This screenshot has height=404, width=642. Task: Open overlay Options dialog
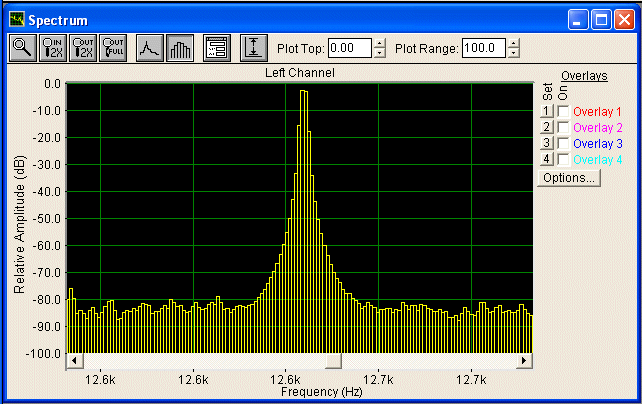pyautogui.click(x=568, y=178)
